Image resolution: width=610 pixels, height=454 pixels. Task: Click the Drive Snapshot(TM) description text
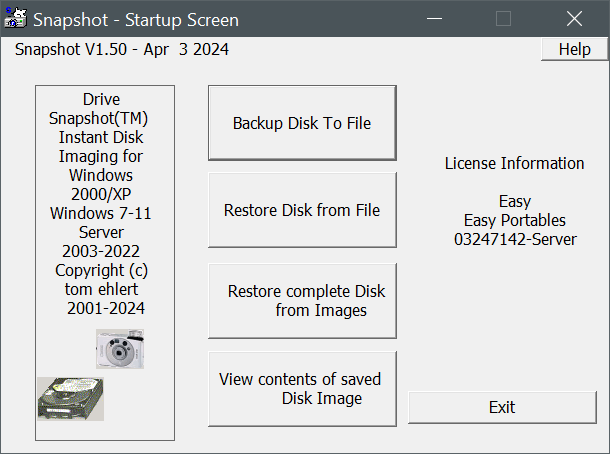(99, 109)
